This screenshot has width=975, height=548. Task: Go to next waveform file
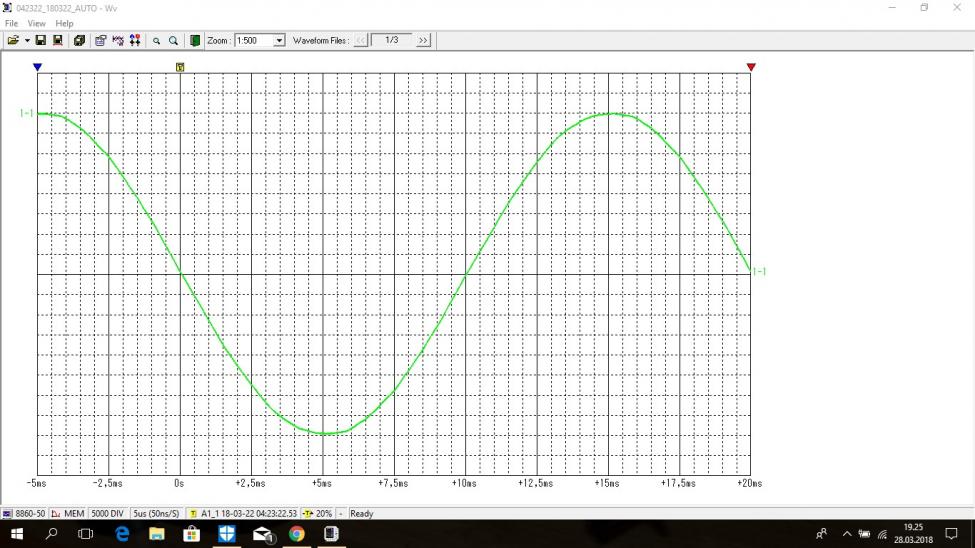(x=423, y=41)
